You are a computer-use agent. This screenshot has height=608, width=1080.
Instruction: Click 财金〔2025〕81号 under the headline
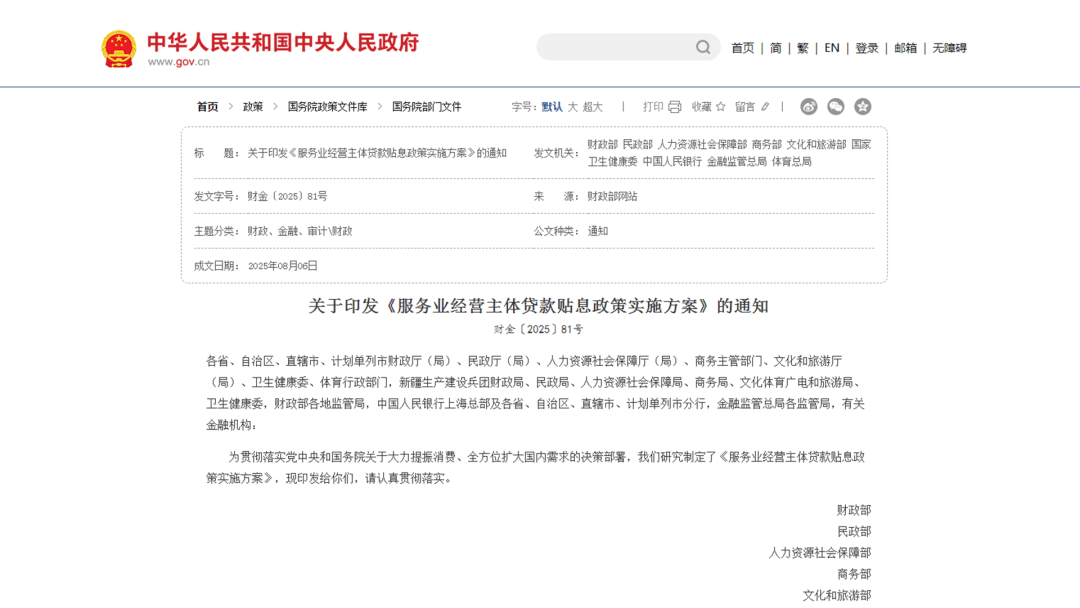tap(538, 329)
